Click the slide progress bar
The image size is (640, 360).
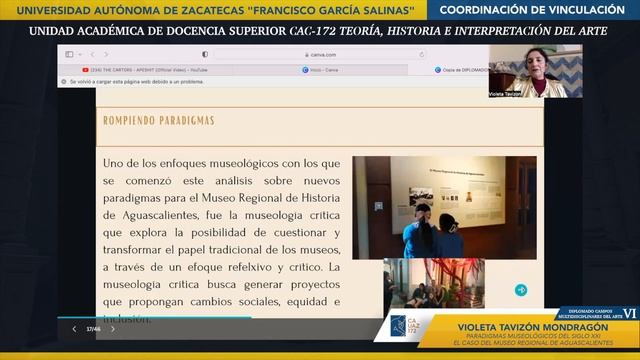(x=154, y=317)
